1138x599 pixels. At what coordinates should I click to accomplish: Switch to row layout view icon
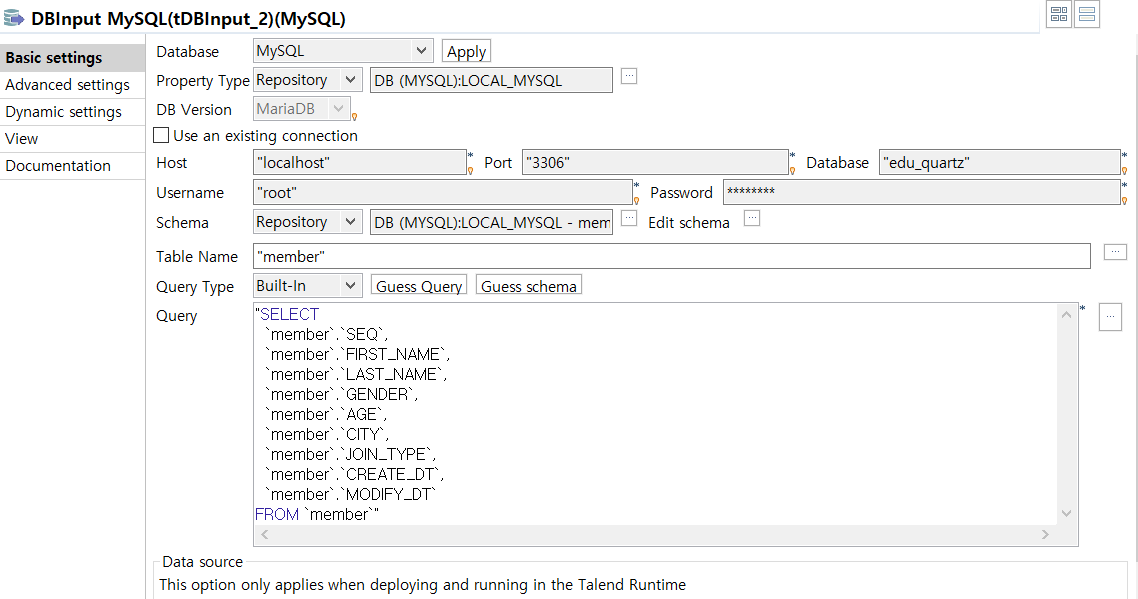[1086, 14]
